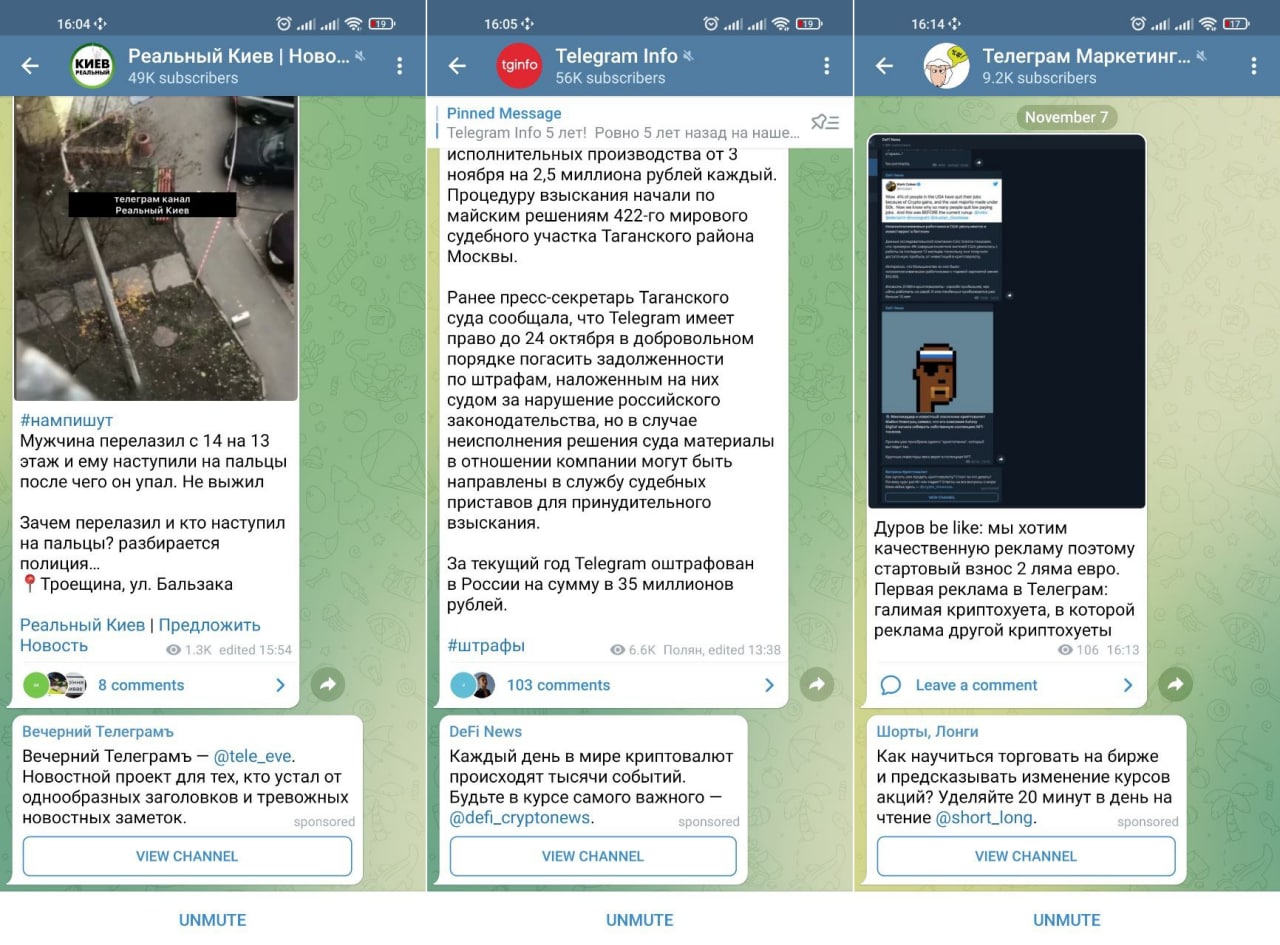Tap chevron next to Leave a comment
Screen dimensions: 1280x945
coord(1128,685)
